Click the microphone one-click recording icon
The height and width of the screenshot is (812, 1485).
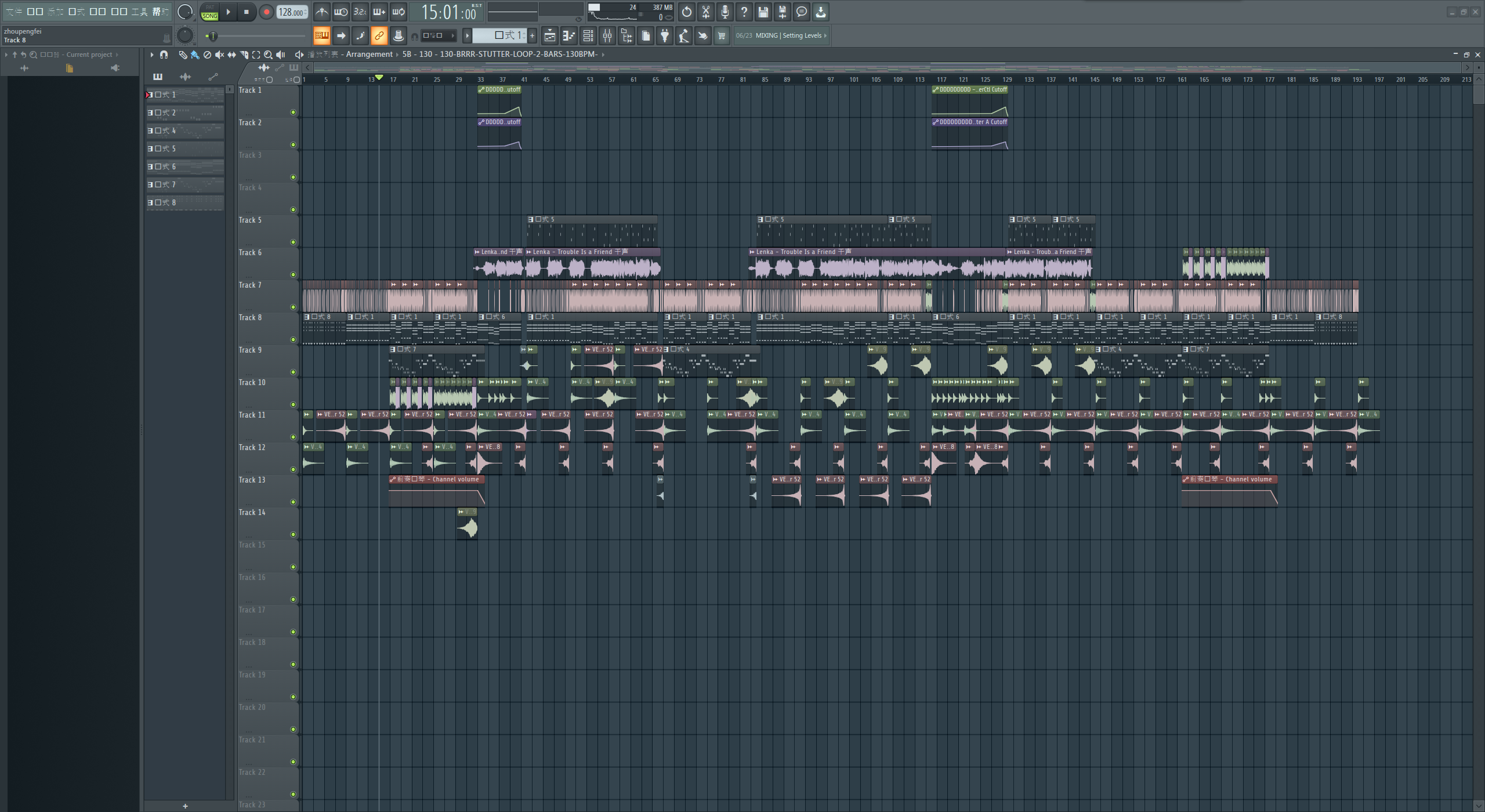point(725,12)
